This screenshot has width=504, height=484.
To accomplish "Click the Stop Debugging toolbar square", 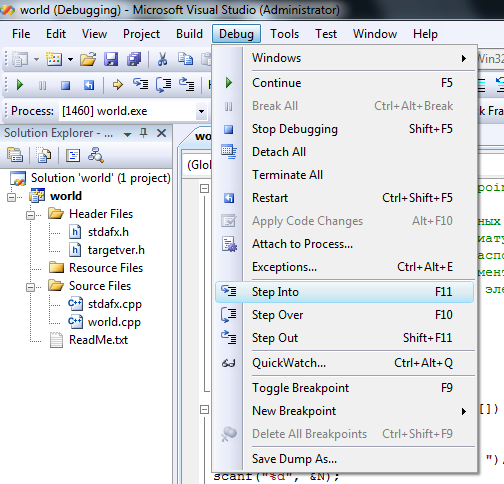I will (x=65, y=86).
